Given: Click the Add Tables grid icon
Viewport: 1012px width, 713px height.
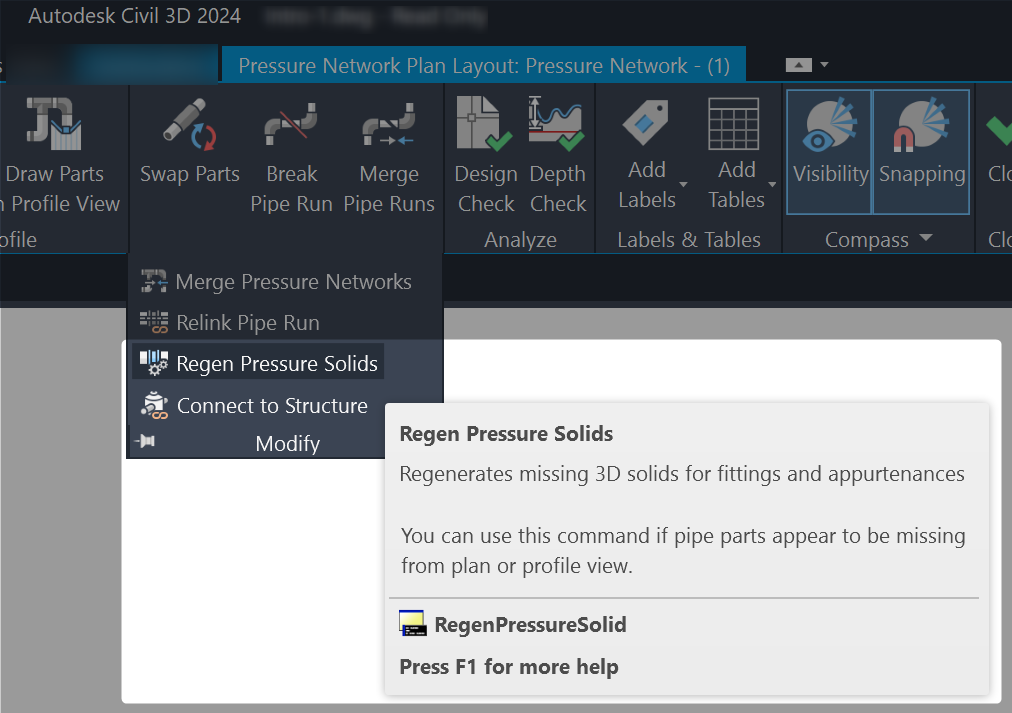Looking at the screenshot, I should coord(734,123).
